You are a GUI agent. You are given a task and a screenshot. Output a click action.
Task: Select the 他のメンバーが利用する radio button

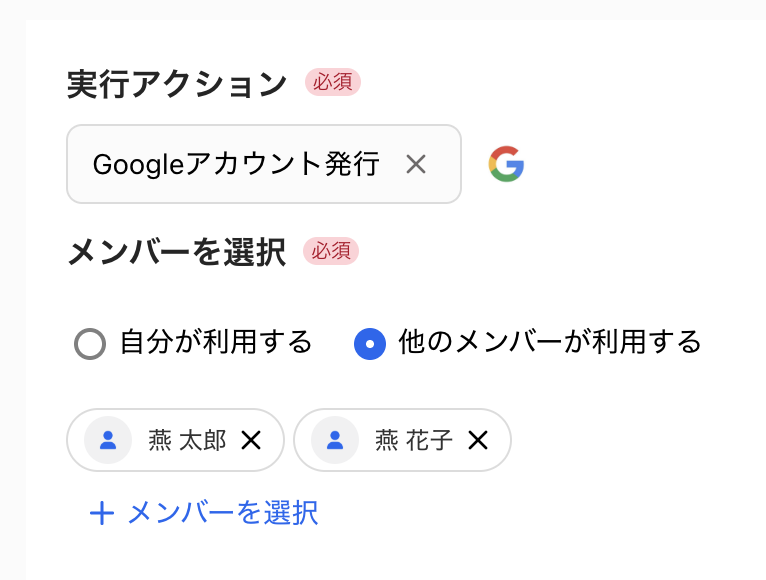pyautogui.click(x=370, y=345)
